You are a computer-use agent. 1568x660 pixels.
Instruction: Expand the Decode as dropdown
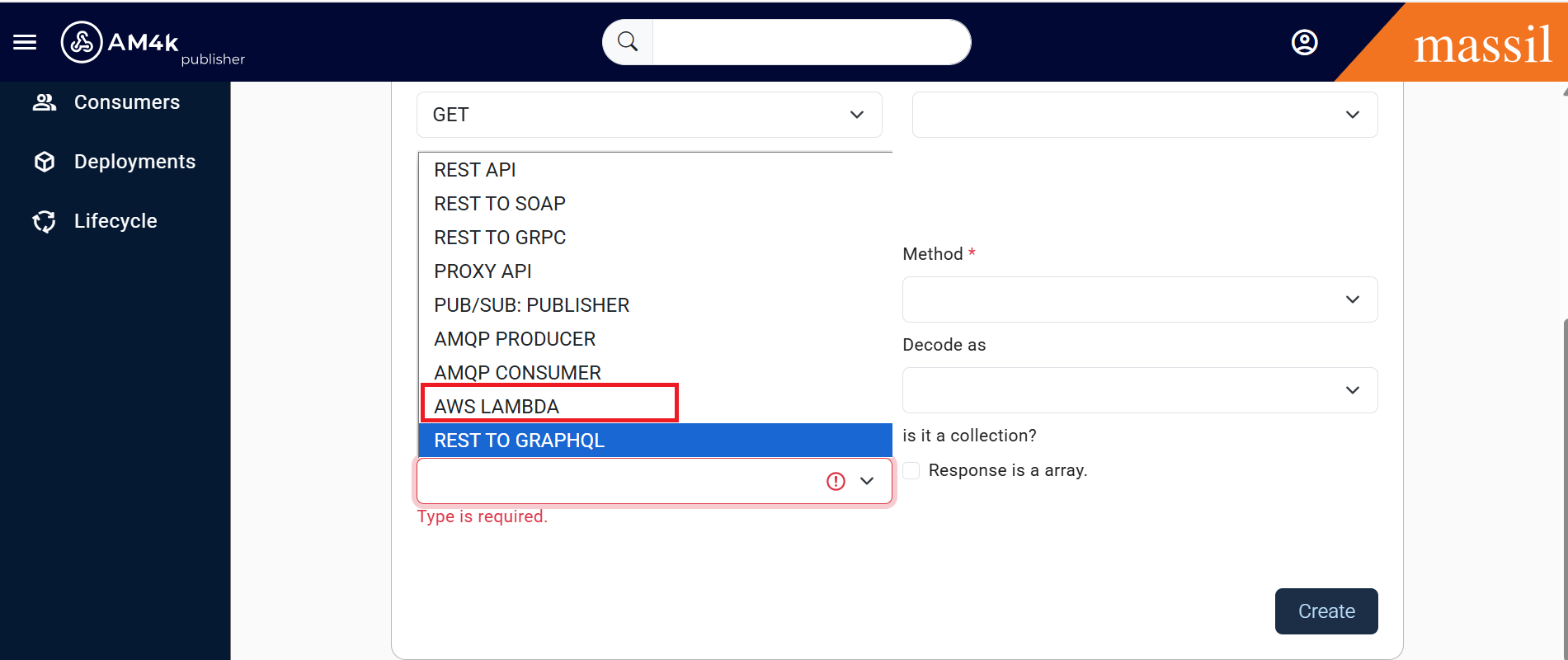(1139, 390)
